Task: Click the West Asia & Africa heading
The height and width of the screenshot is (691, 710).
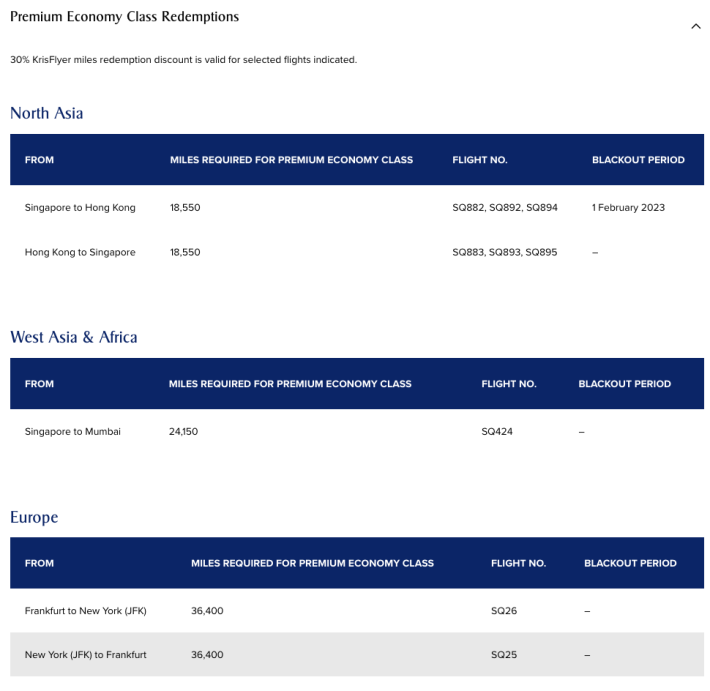Action: (73, 337)
